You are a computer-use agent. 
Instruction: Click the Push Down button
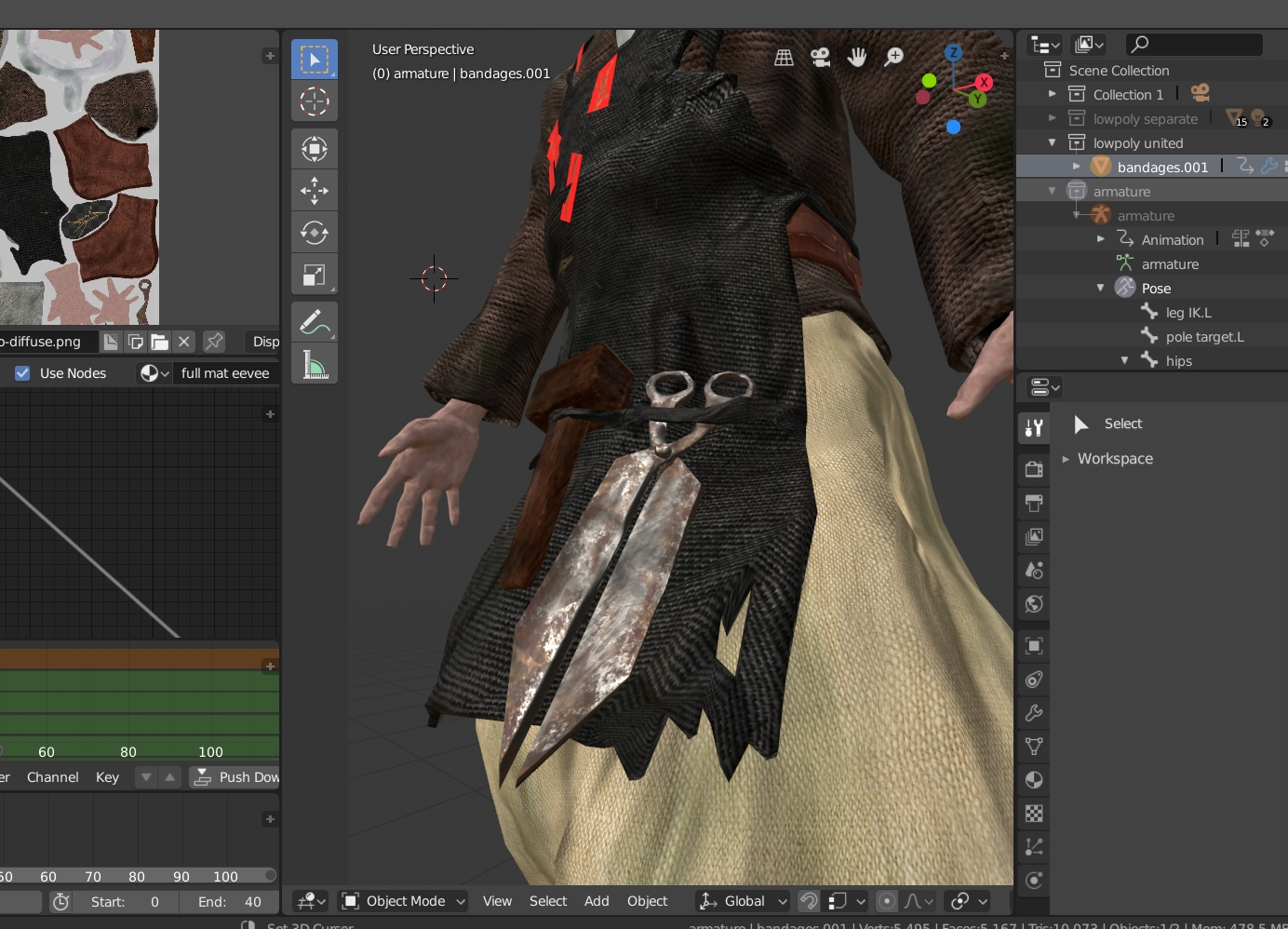[235, 777]
